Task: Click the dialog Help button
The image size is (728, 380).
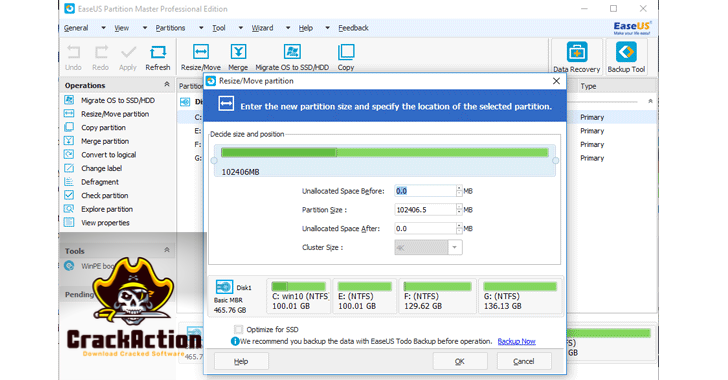Action: [241, 361]
